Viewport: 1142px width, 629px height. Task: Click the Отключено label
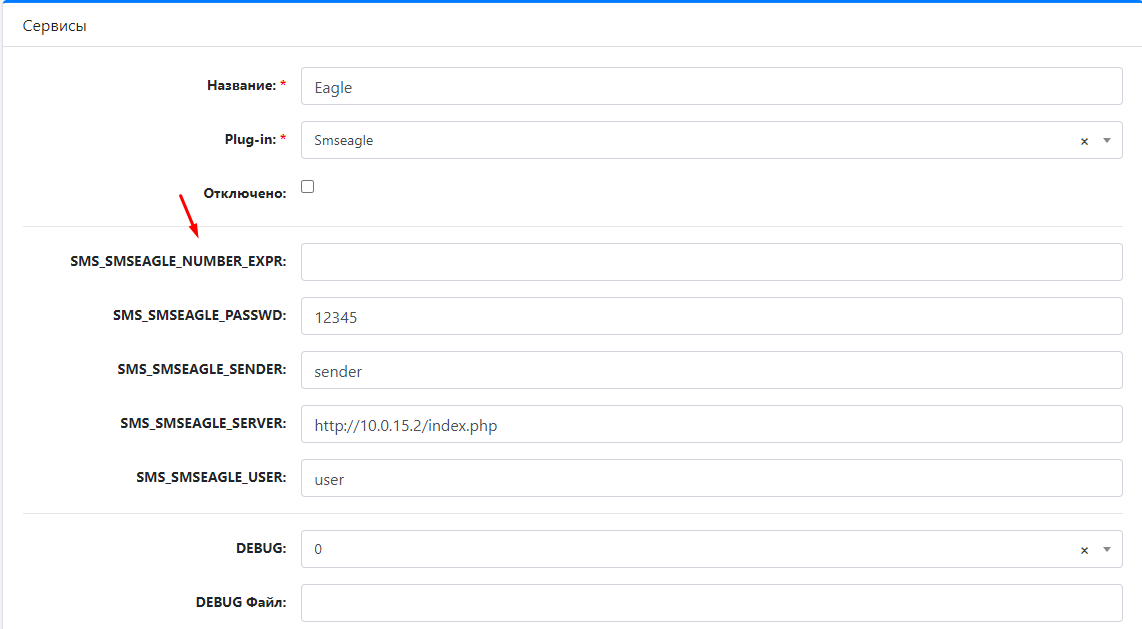245,194
